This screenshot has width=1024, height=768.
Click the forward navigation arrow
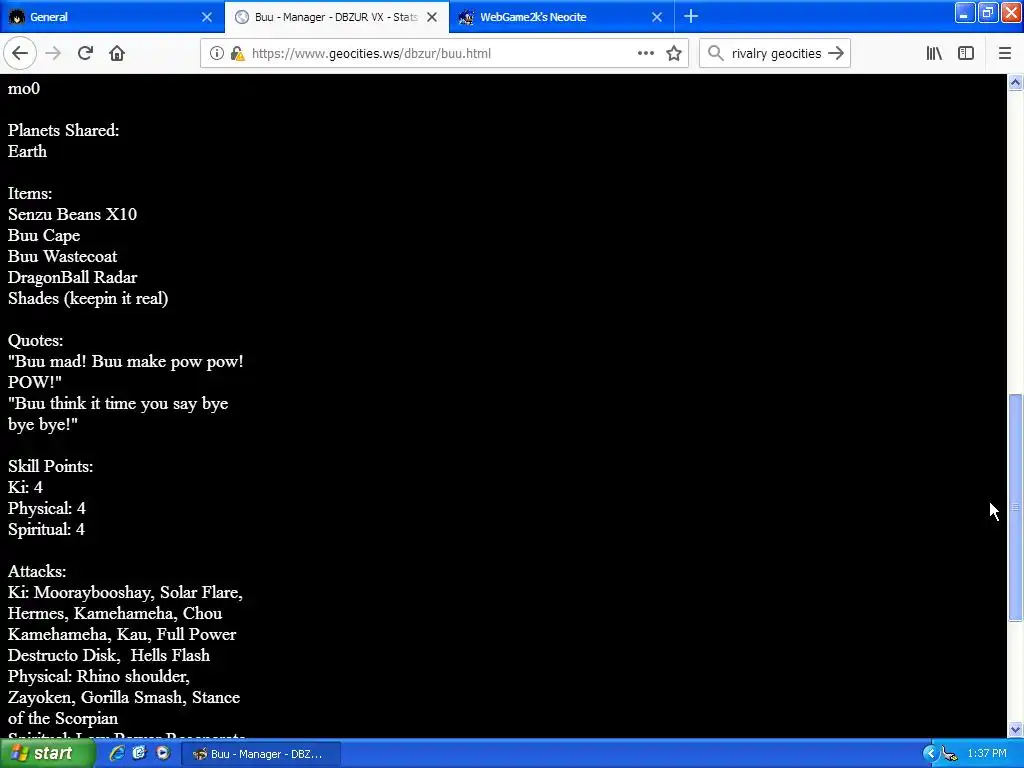pos(53,54)
